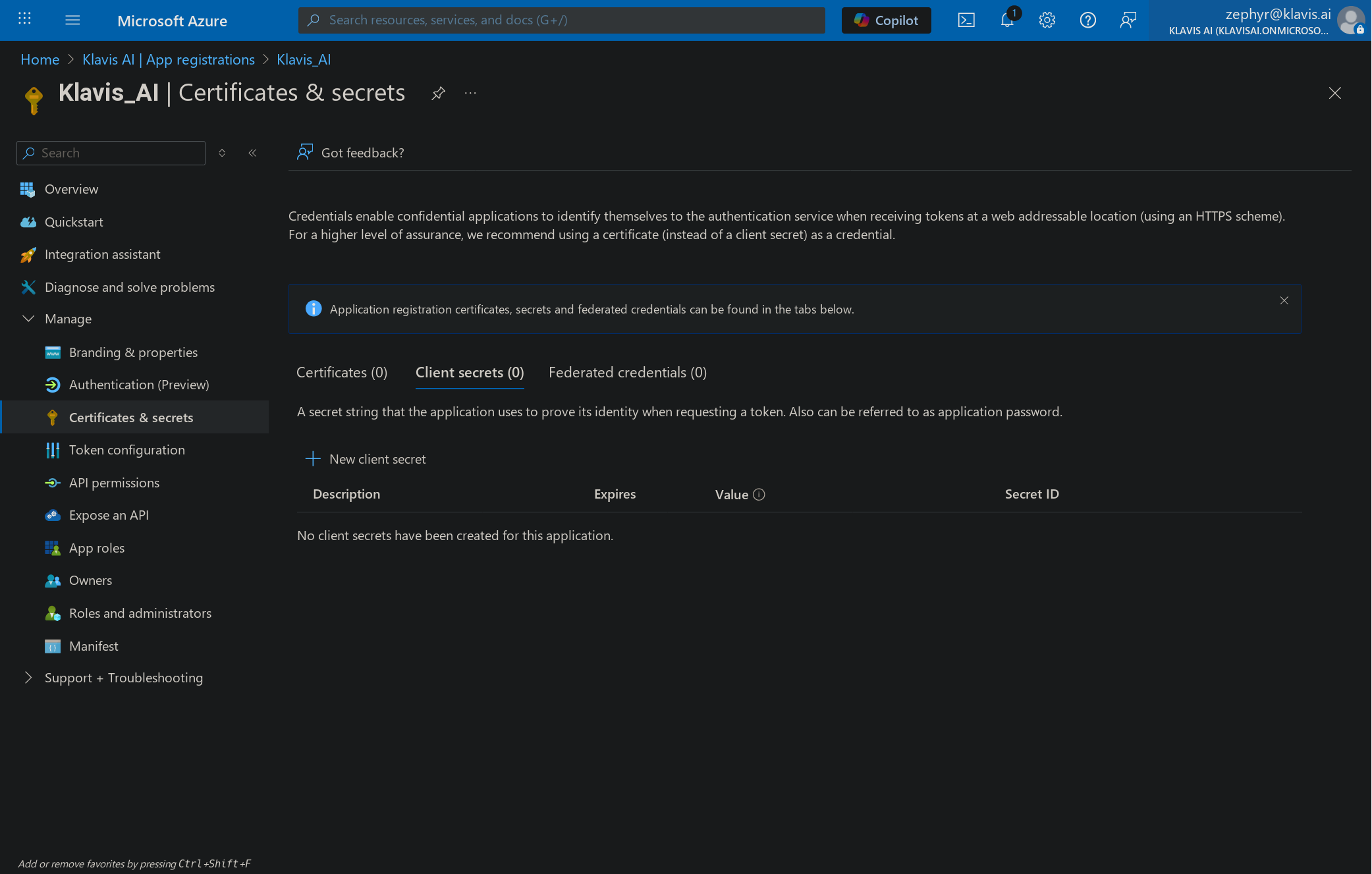Collapse the sidebar using double-chevron
Image resolution: width=1372 pixels, height=874 pixels.
coord(252,153)
